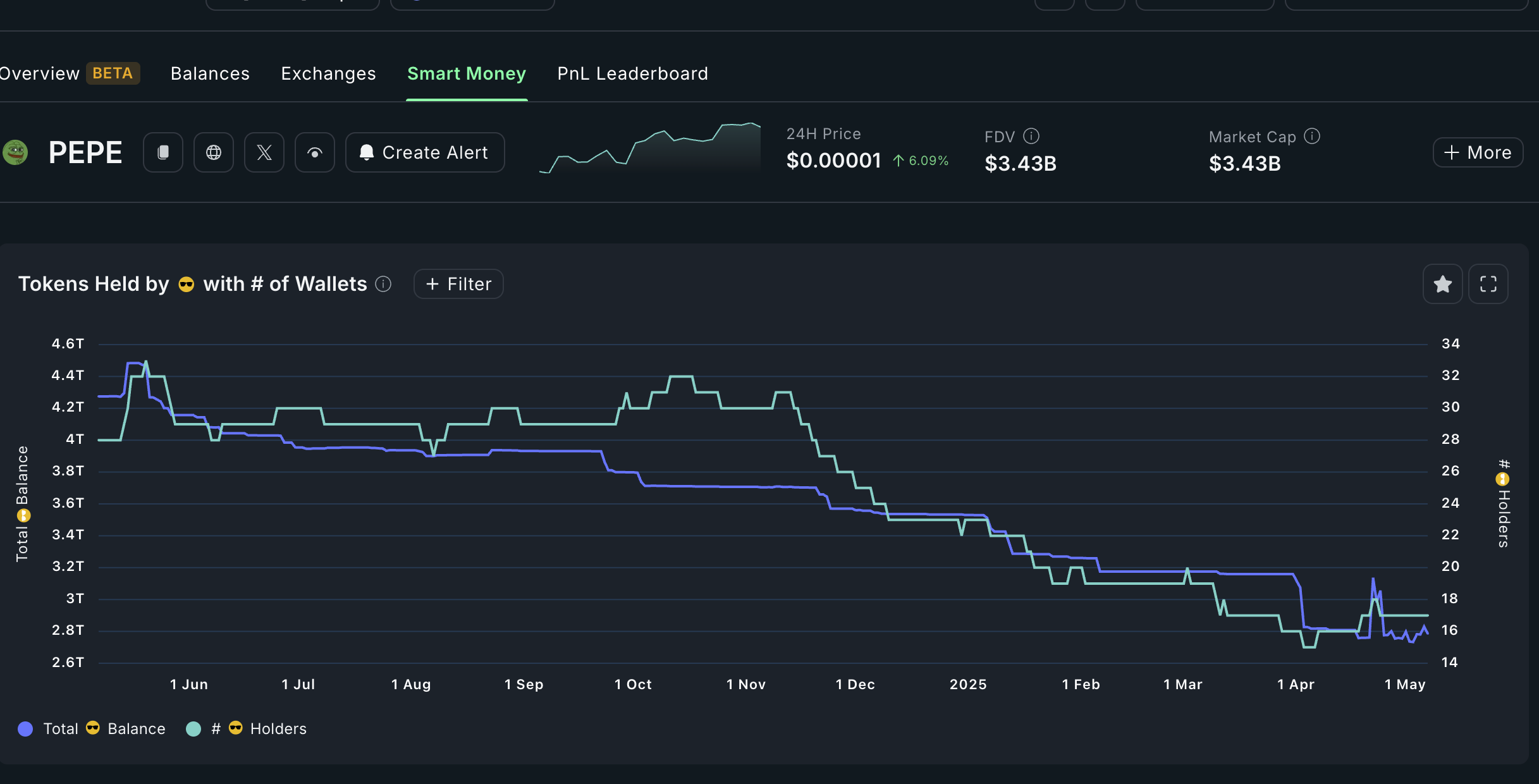Open the PEPE X (Twitter) profile icon

(x=264, y=152)
